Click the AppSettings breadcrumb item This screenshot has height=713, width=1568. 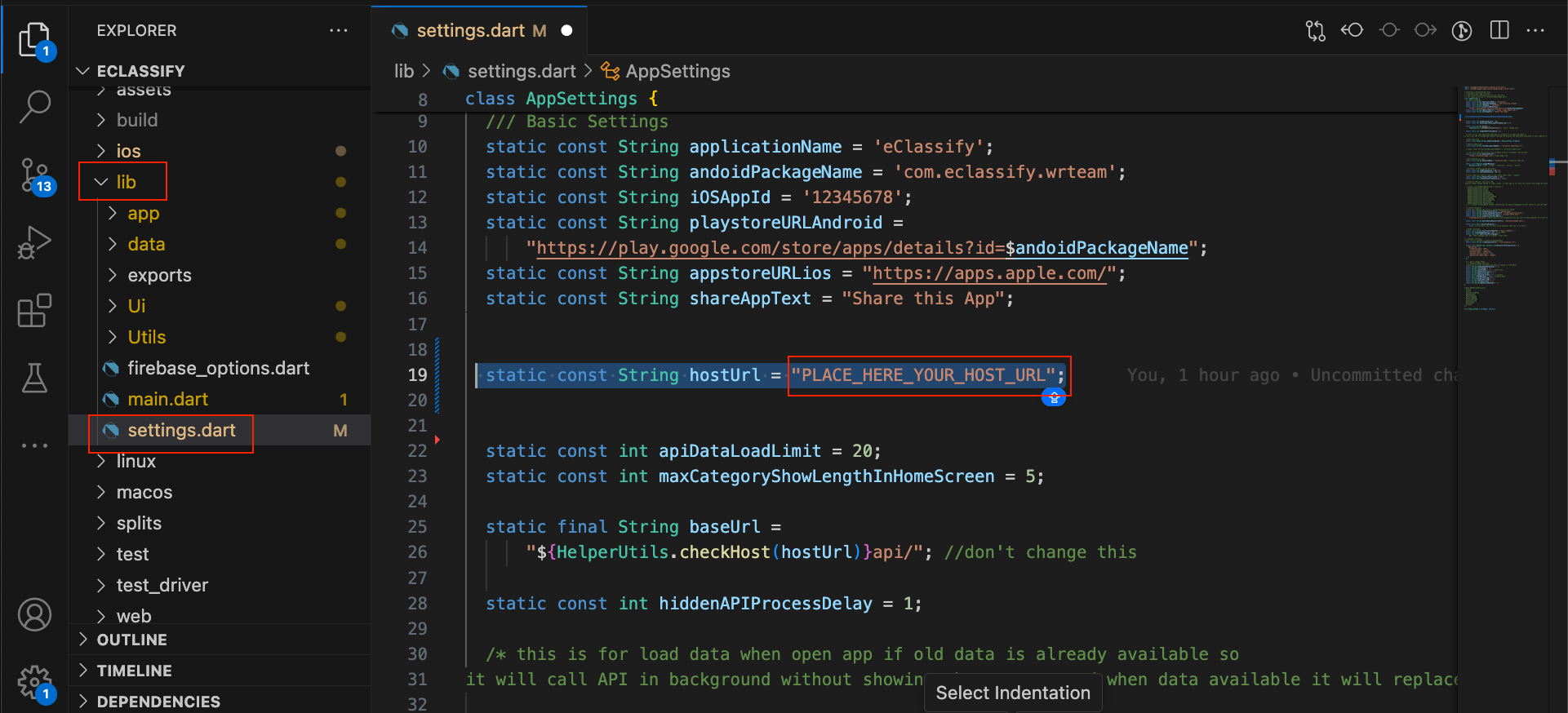coord(677,72)
